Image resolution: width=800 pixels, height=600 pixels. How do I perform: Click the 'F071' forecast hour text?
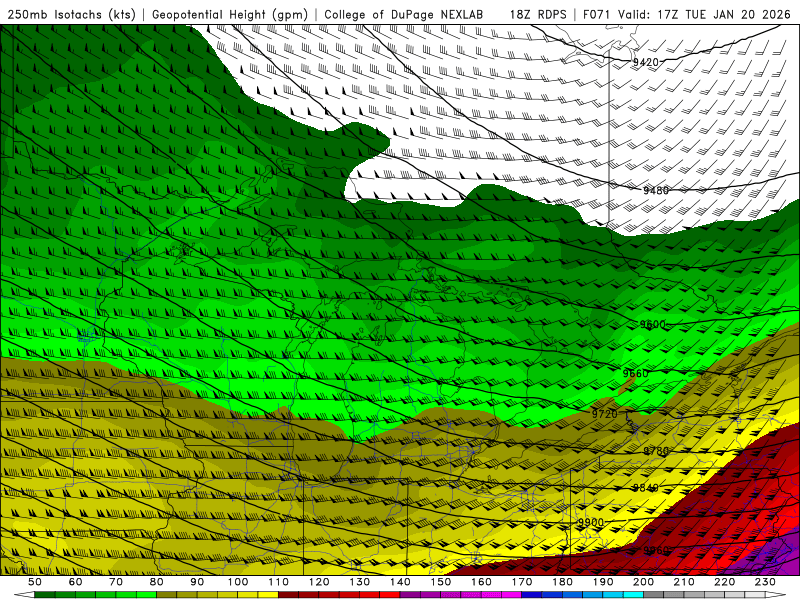coord(597,14)
